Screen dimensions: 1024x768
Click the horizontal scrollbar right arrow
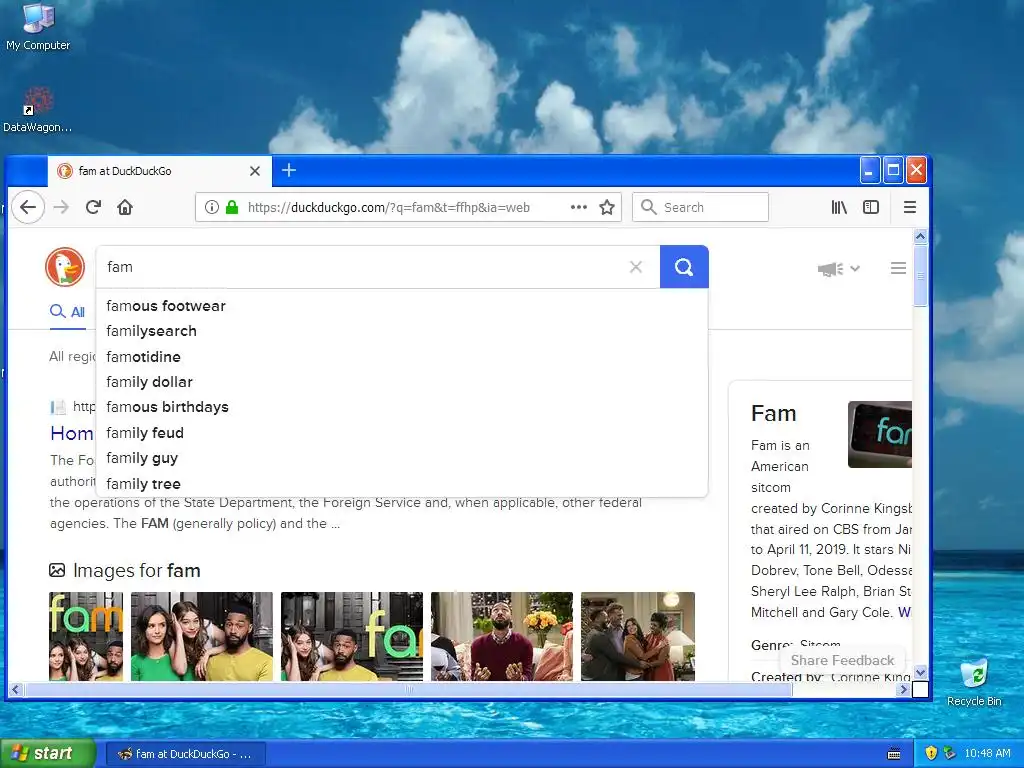click(x=904, y=689)
